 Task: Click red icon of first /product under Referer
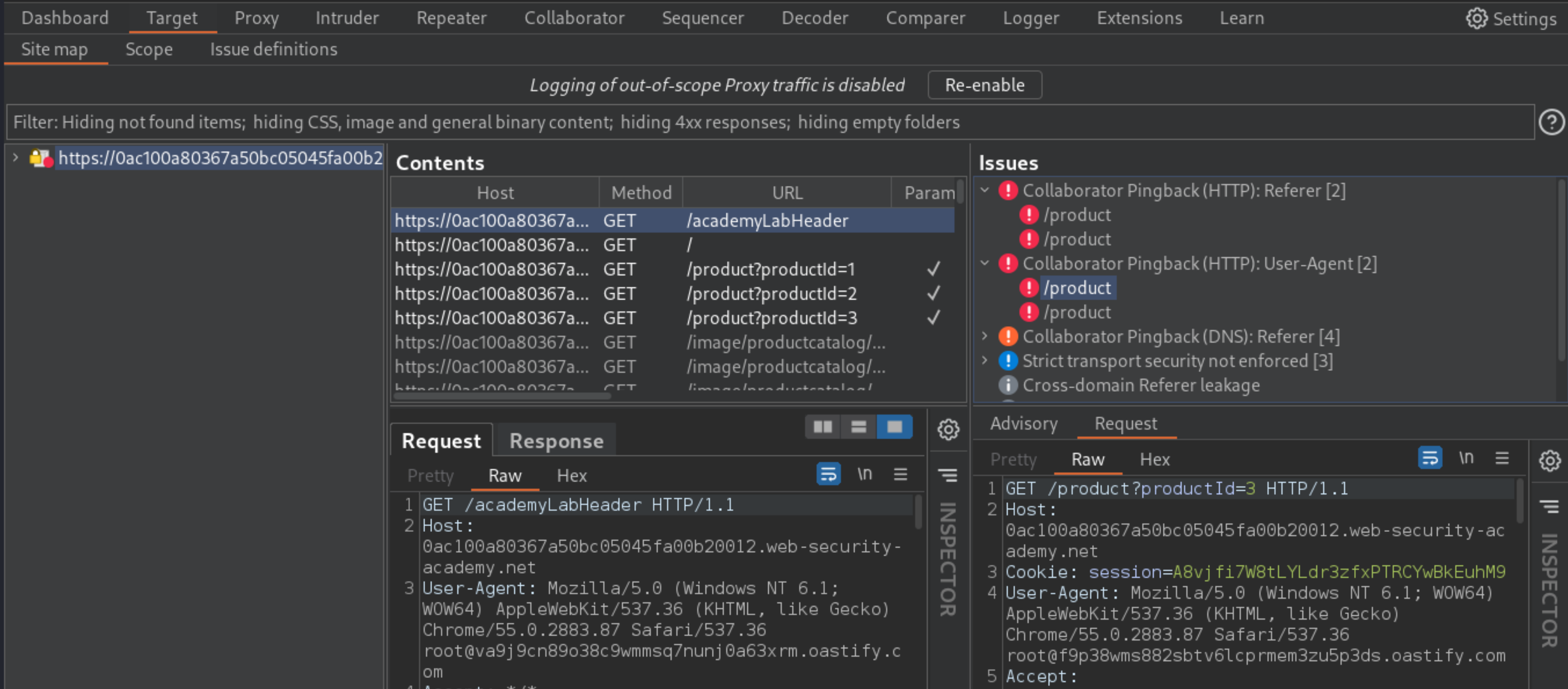click(x=1029, y=215)
